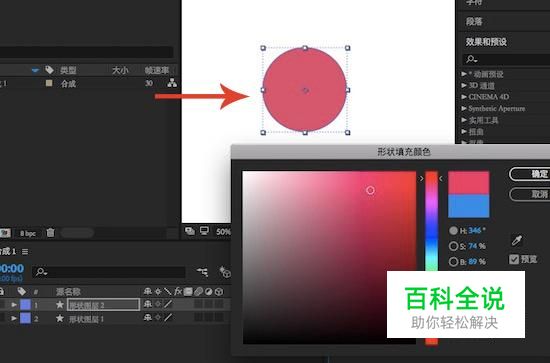Expand the 实用工具 effects category
Screen dimensions: 550x363
[464, 120]
